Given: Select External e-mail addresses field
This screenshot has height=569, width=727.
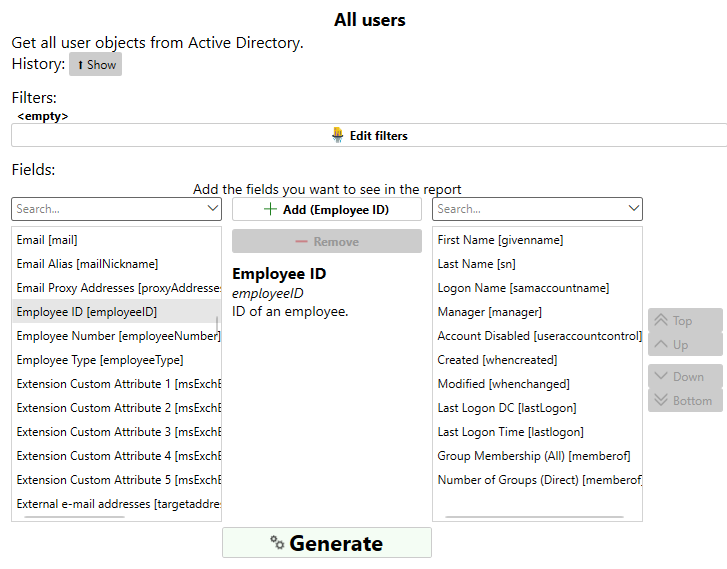Looking at the screenshot, I should point(116,504).
